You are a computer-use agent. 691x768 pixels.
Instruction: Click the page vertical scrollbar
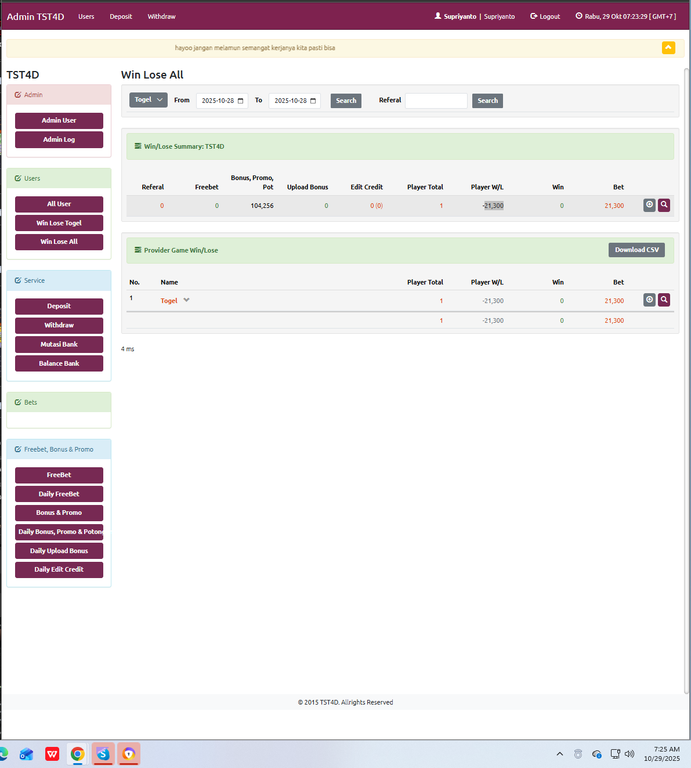(x=687, y=380)
